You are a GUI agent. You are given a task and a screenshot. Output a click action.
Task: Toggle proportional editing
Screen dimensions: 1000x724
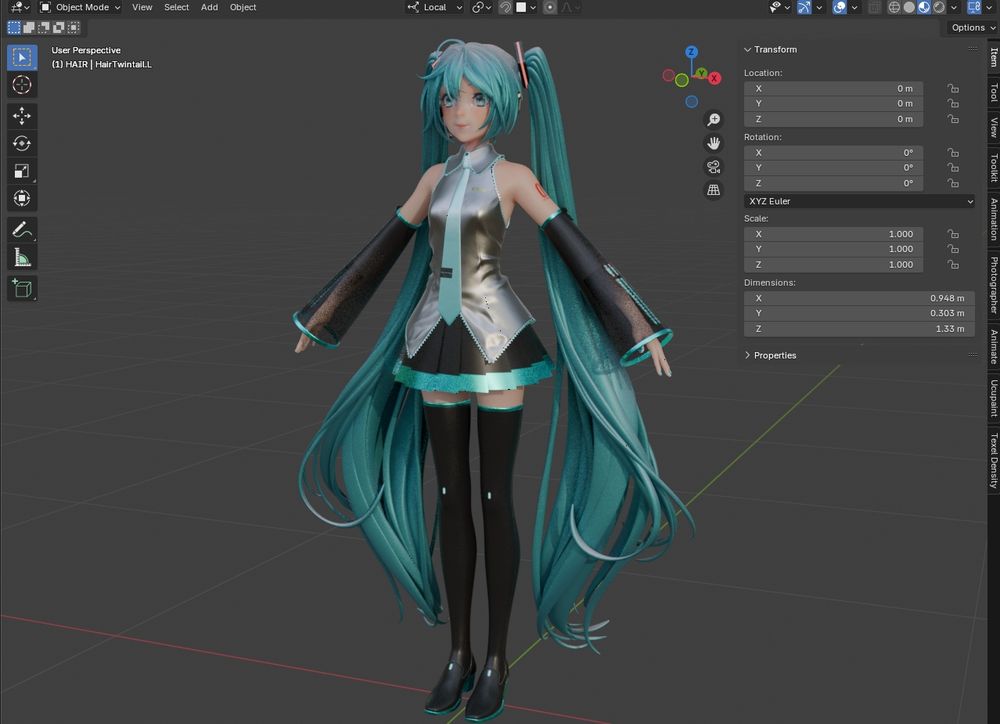[550, 8]
